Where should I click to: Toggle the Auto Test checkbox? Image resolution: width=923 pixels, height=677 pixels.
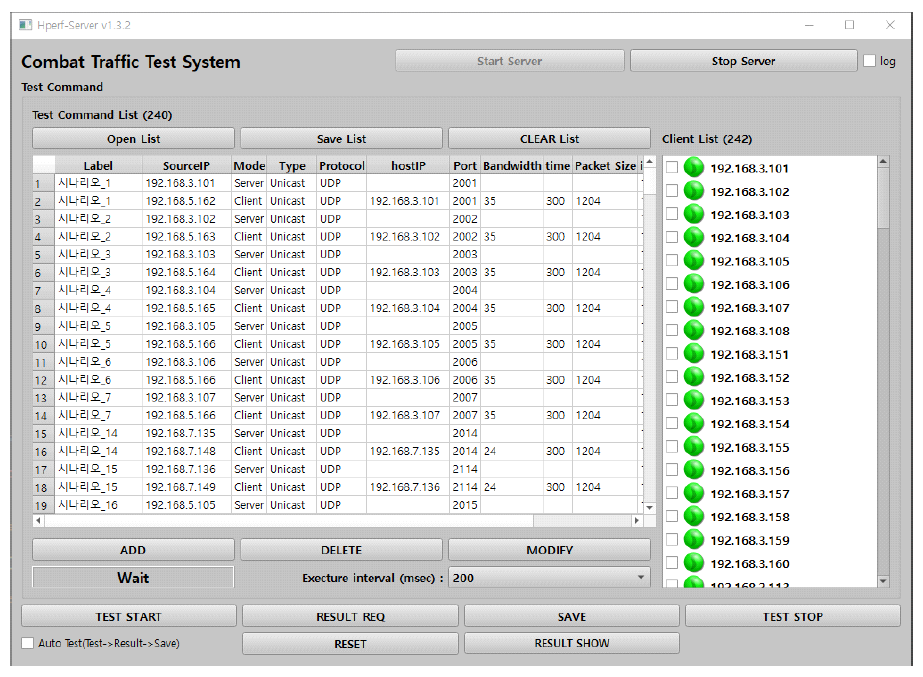click(28, 643)
